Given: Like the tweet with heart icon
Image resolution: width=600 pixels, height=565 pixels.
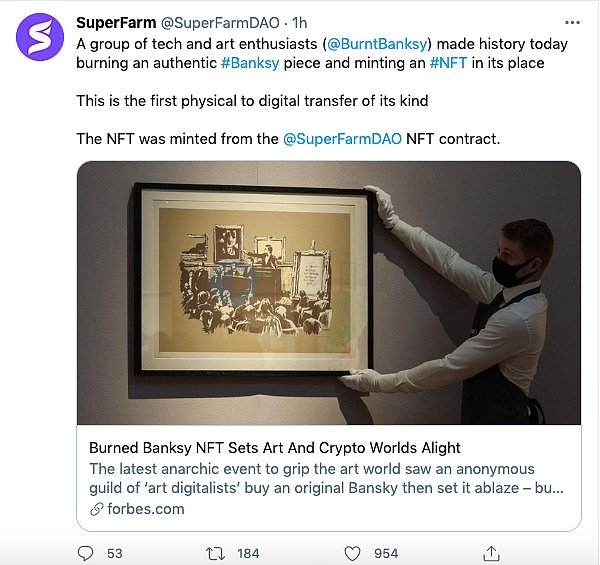Looking at the screenshot, I should 351,552.
